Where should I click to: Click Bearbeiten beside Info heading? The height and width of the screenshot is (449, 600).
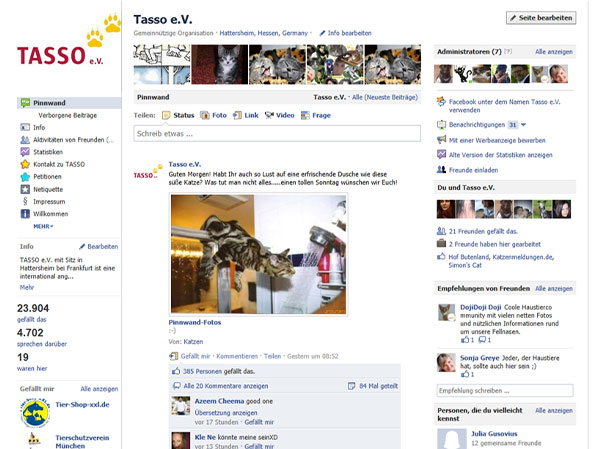tap(103, 247)
